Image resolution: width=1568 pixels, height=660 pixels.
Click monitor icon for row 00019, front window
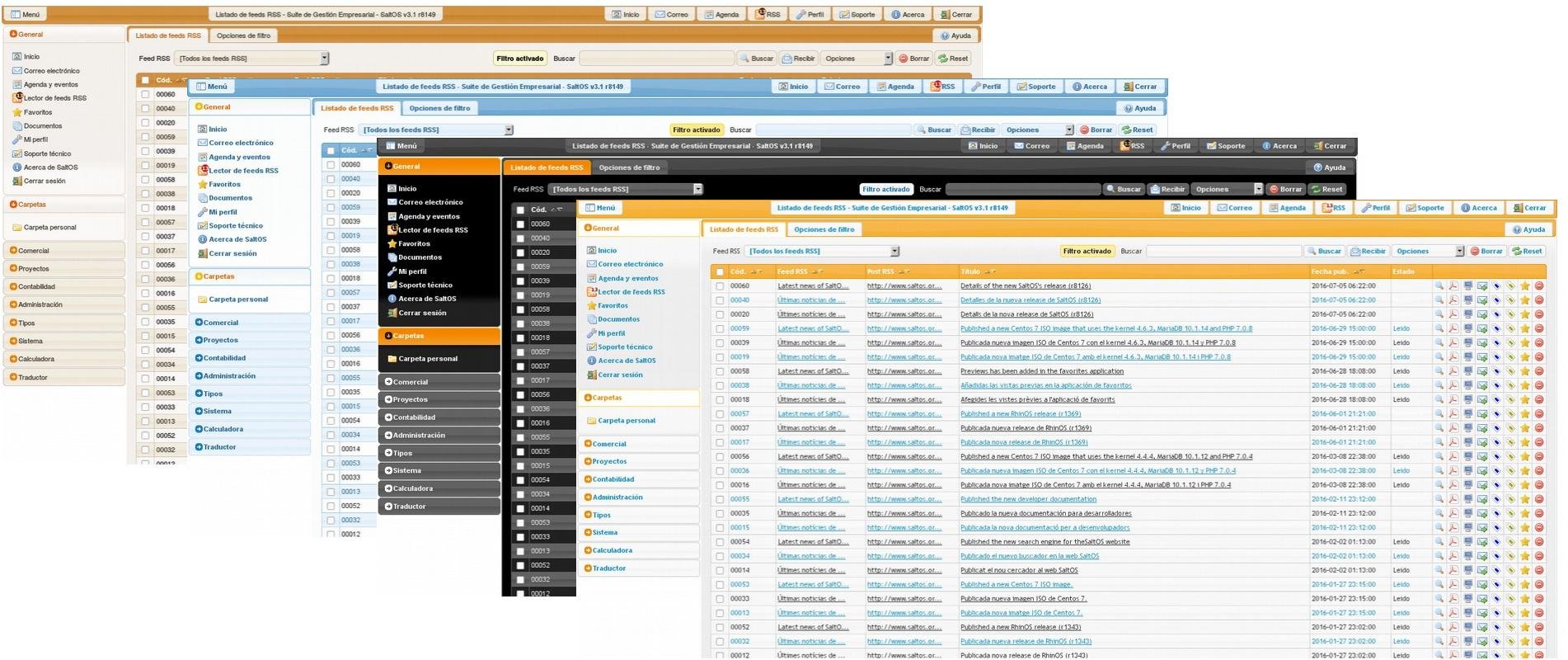point(1468,357)
